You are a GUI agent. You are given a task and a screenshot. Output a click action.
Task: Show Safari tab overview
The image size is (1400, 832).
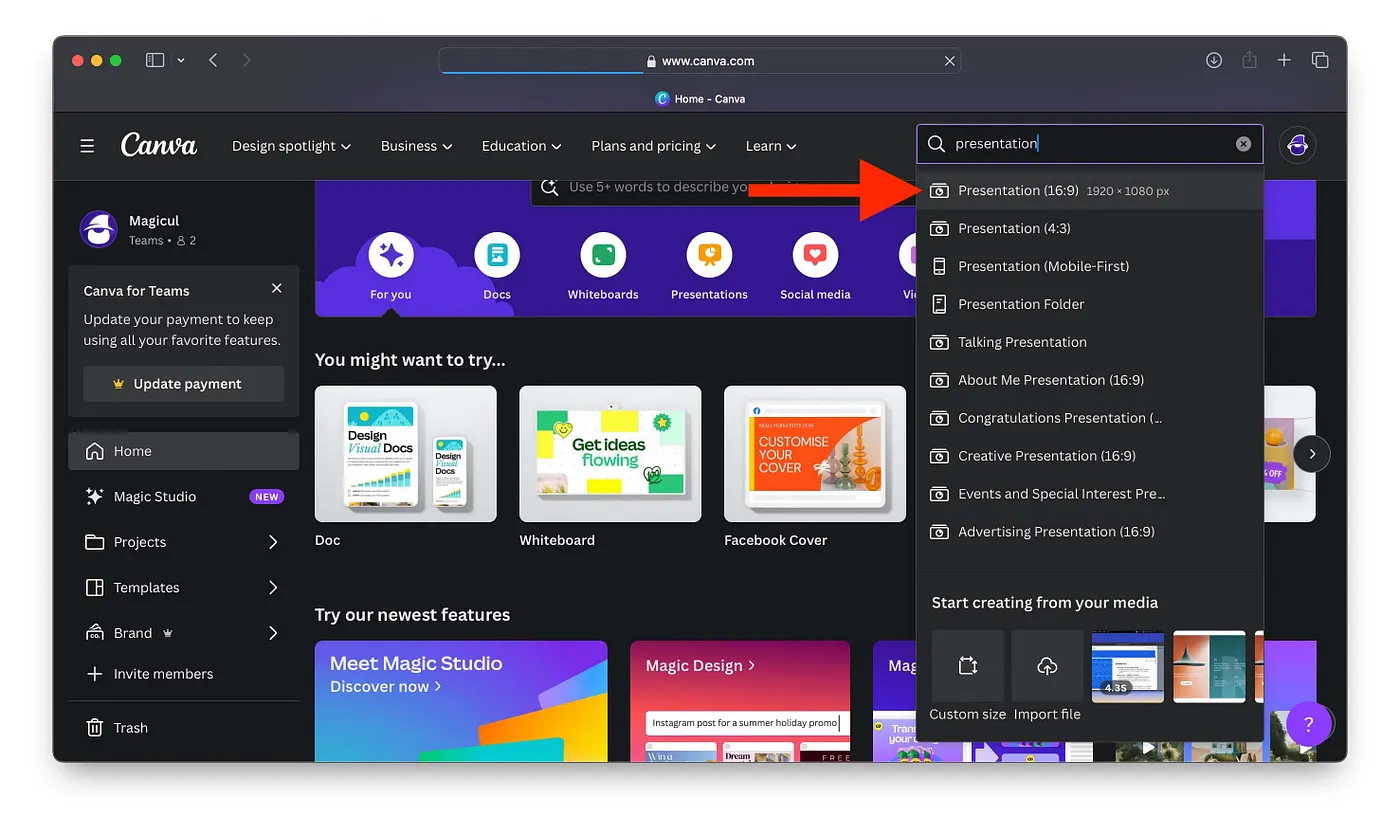[x=1320, y=60]
